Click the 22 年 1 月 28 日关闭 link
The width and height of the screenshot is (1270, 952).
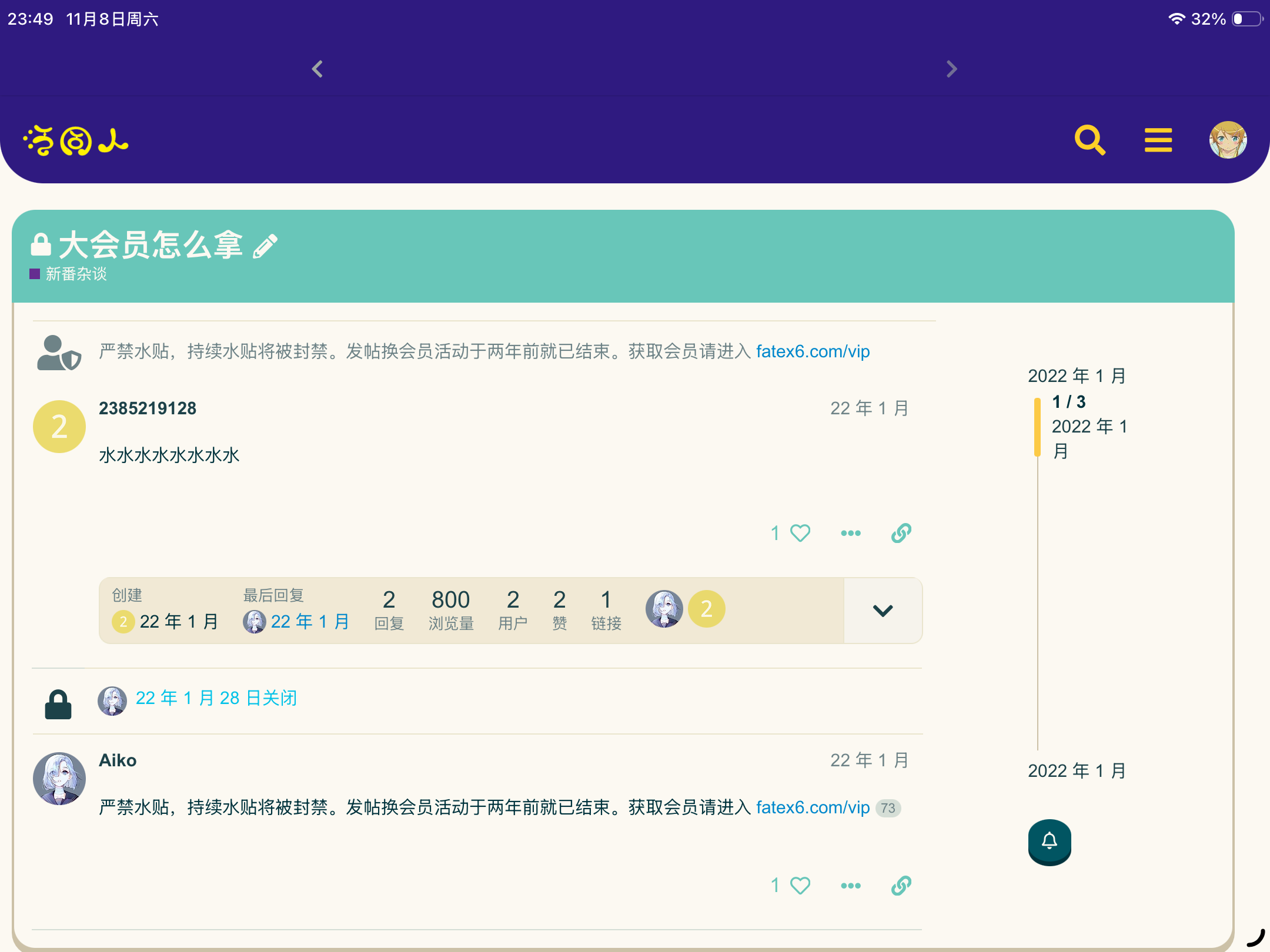point(216,698)
